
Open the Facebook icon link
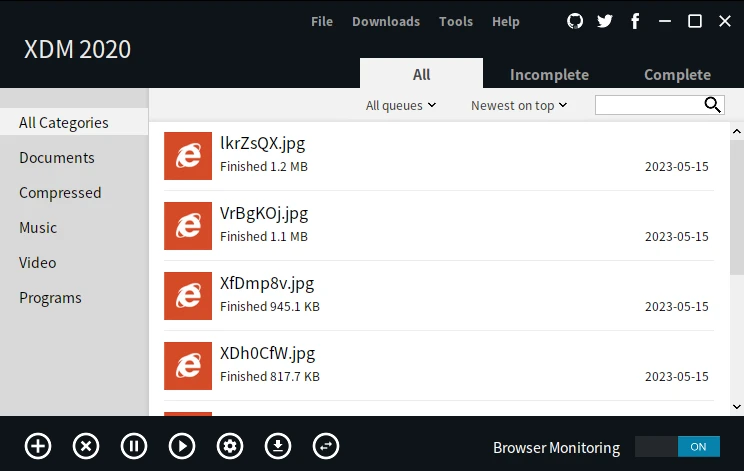pos(635,21)
